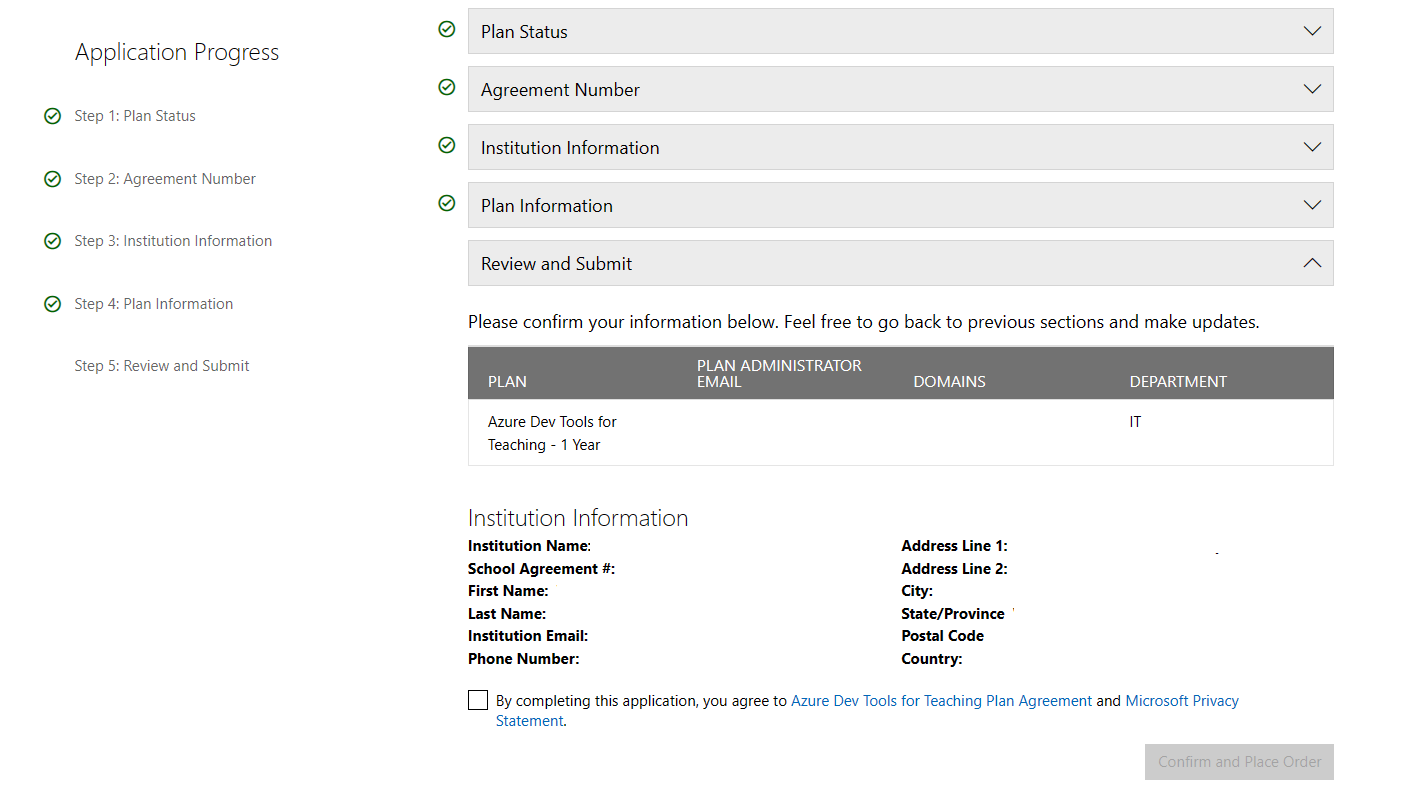Select the 'IT' department cell
Screen dimensions: 1428x803
click(1135, 422)
